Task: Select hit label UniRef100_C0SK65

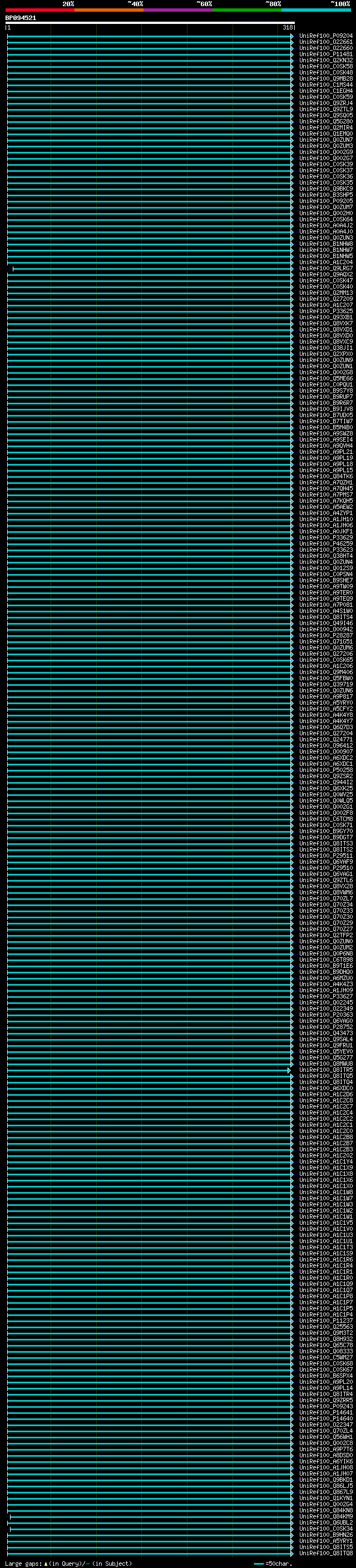Action: 325,660
